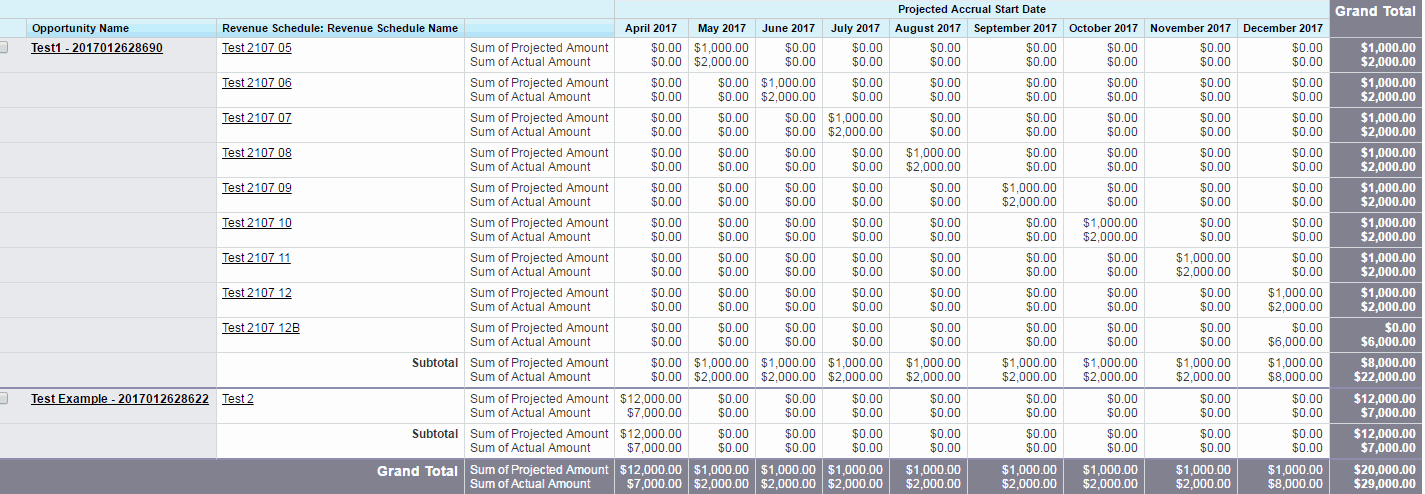
Task: Open the Test1 - 2017012628690 opportunity link
Action: 97,48
